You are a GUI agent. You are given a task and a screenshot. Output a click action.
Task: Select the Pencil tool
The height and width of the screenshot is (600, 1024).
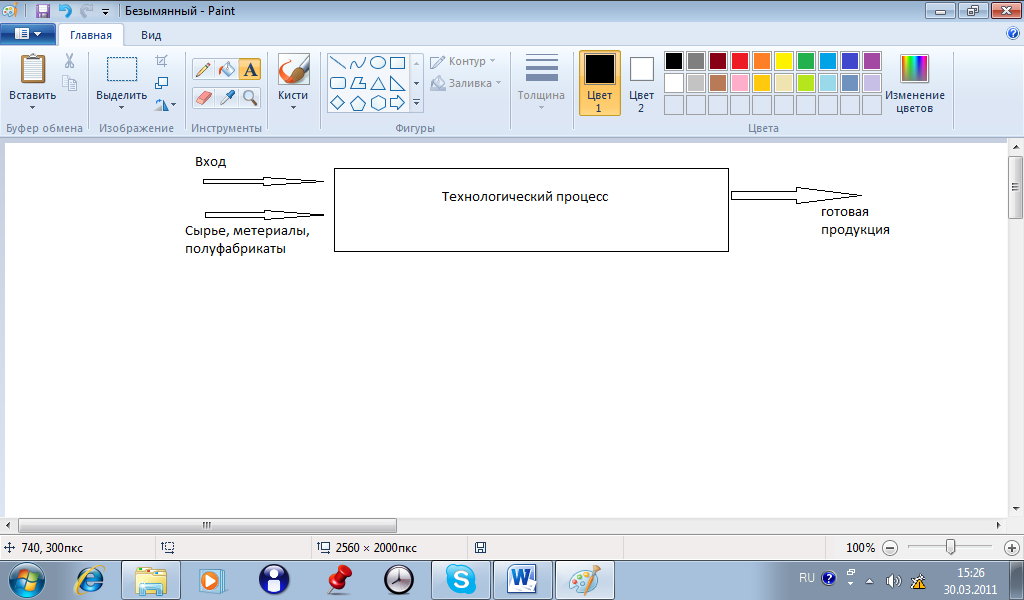203,69
